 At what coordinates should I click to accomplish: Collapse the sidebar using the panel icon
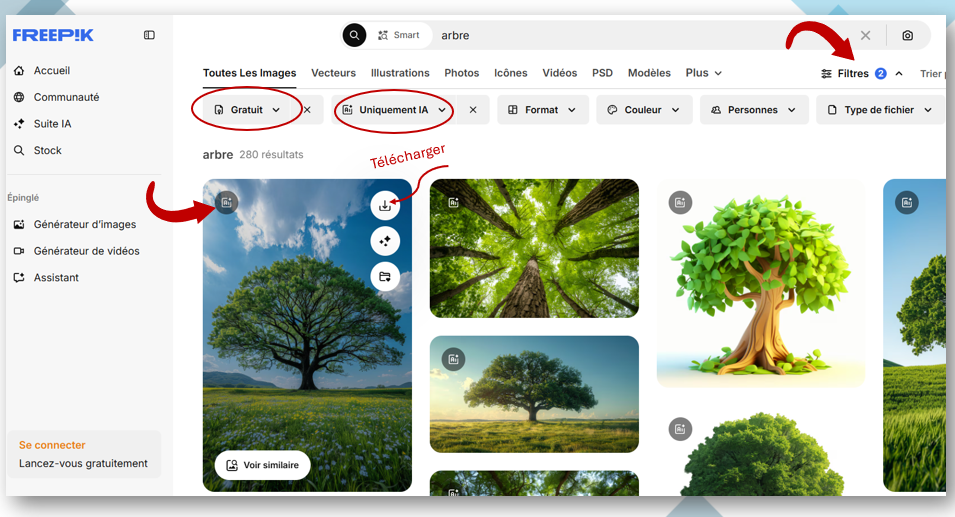(149, 35)
